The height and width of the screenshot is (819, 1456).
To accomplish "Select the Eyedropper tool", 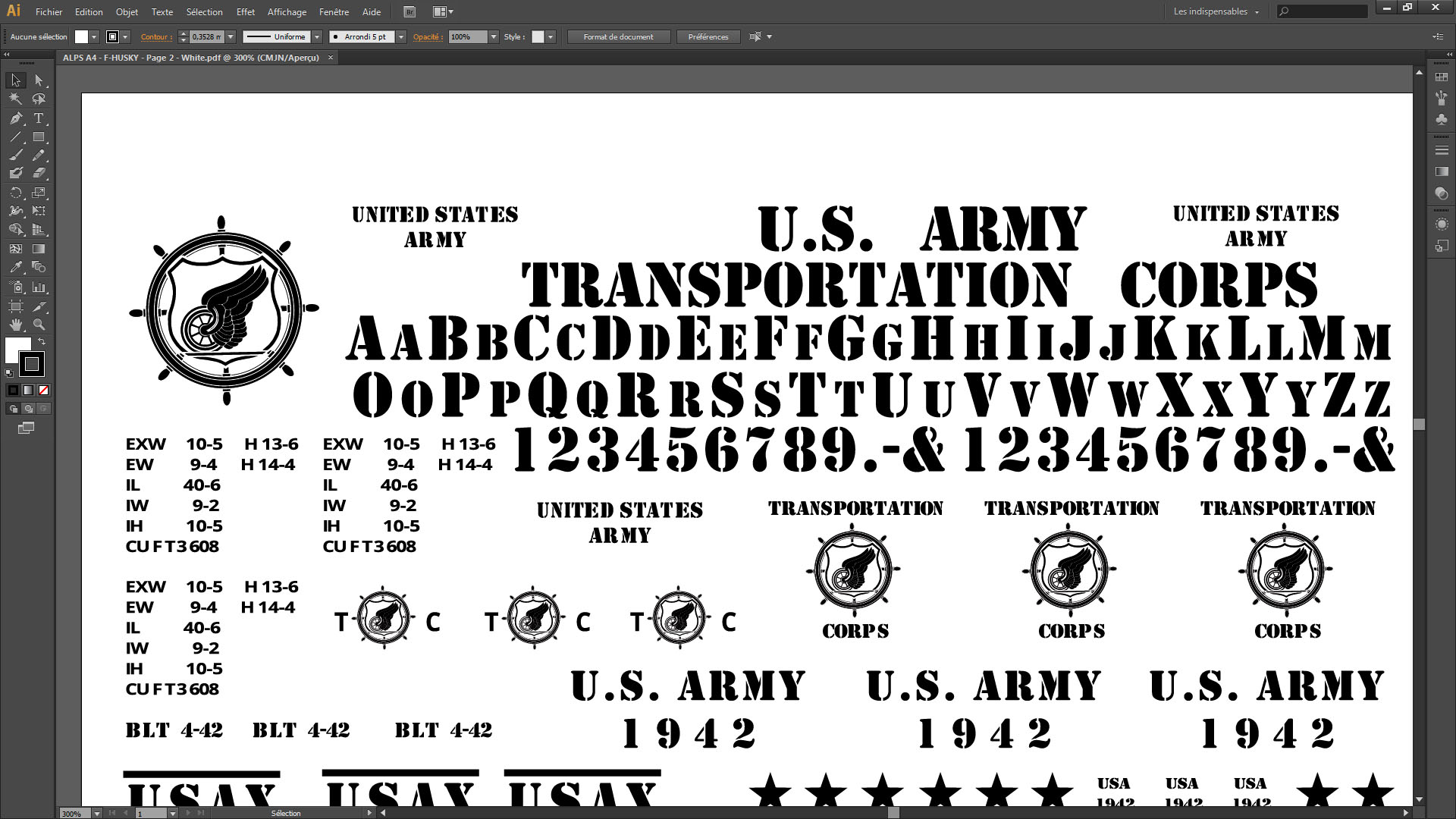I will pyautogui.click(x=15, y=267).
